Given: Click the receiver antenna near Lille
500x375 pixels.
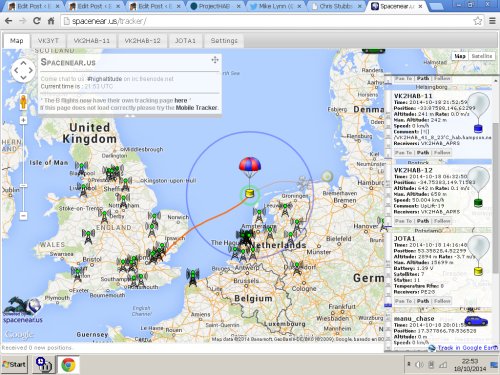Looking at the screenshot, I should (193, 277).
